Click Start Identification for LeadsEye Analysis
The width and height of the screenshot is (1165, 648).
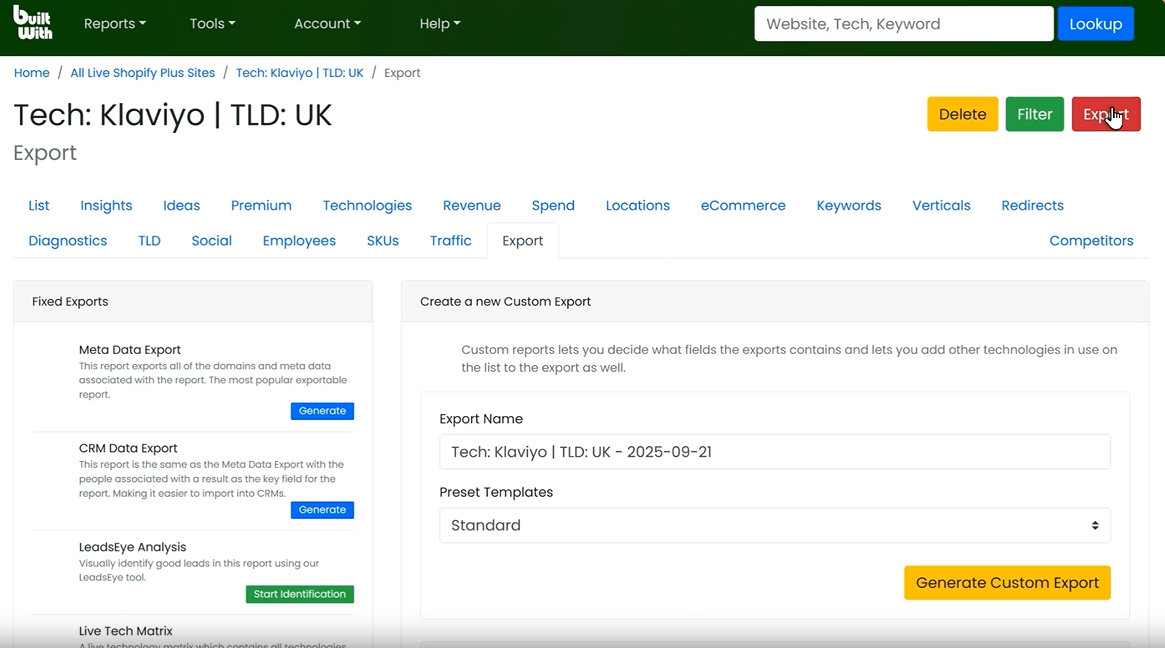[299, 594]
